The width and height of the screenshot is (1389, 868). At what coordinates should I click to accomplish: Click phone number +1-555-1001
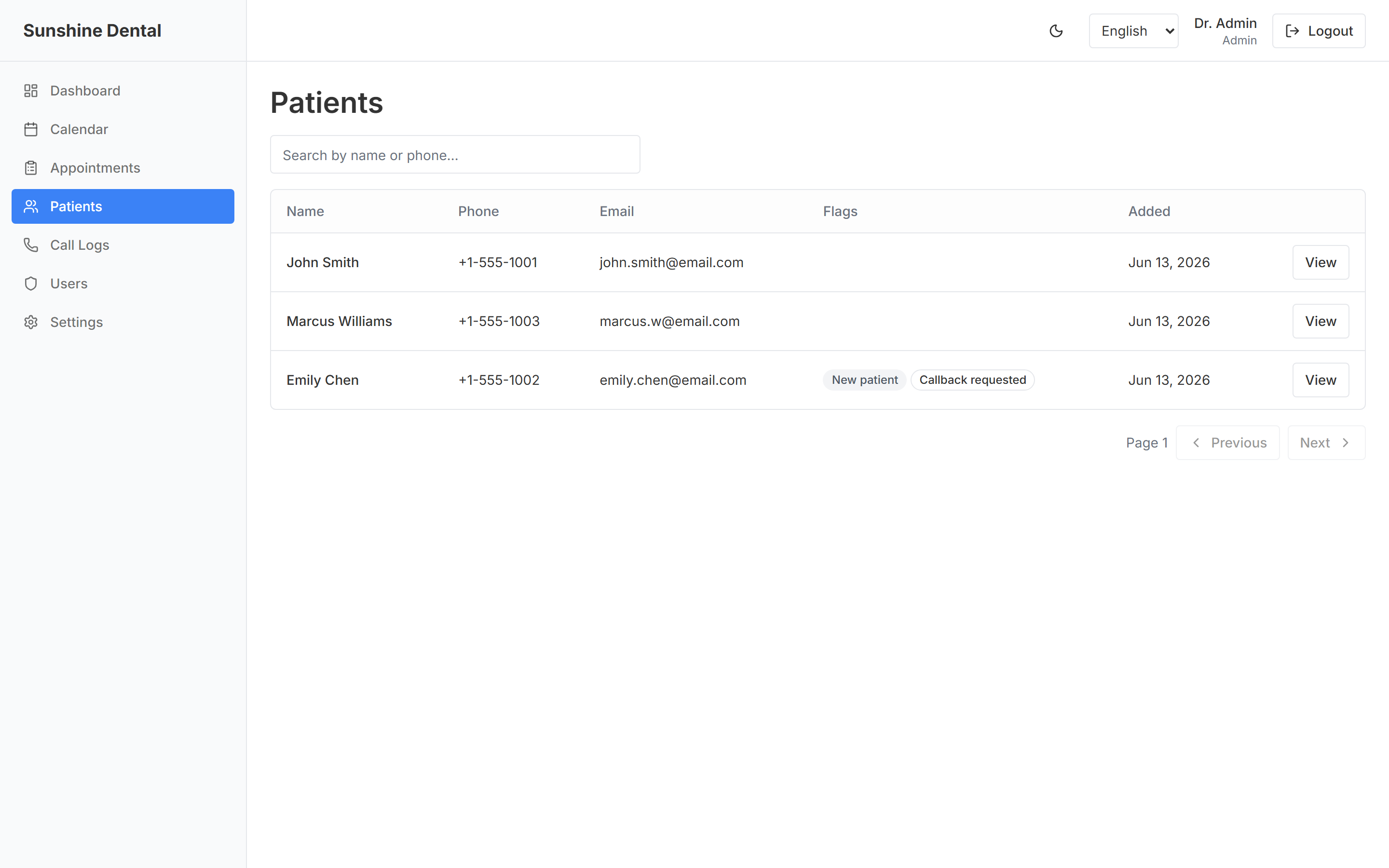point(498,262)
